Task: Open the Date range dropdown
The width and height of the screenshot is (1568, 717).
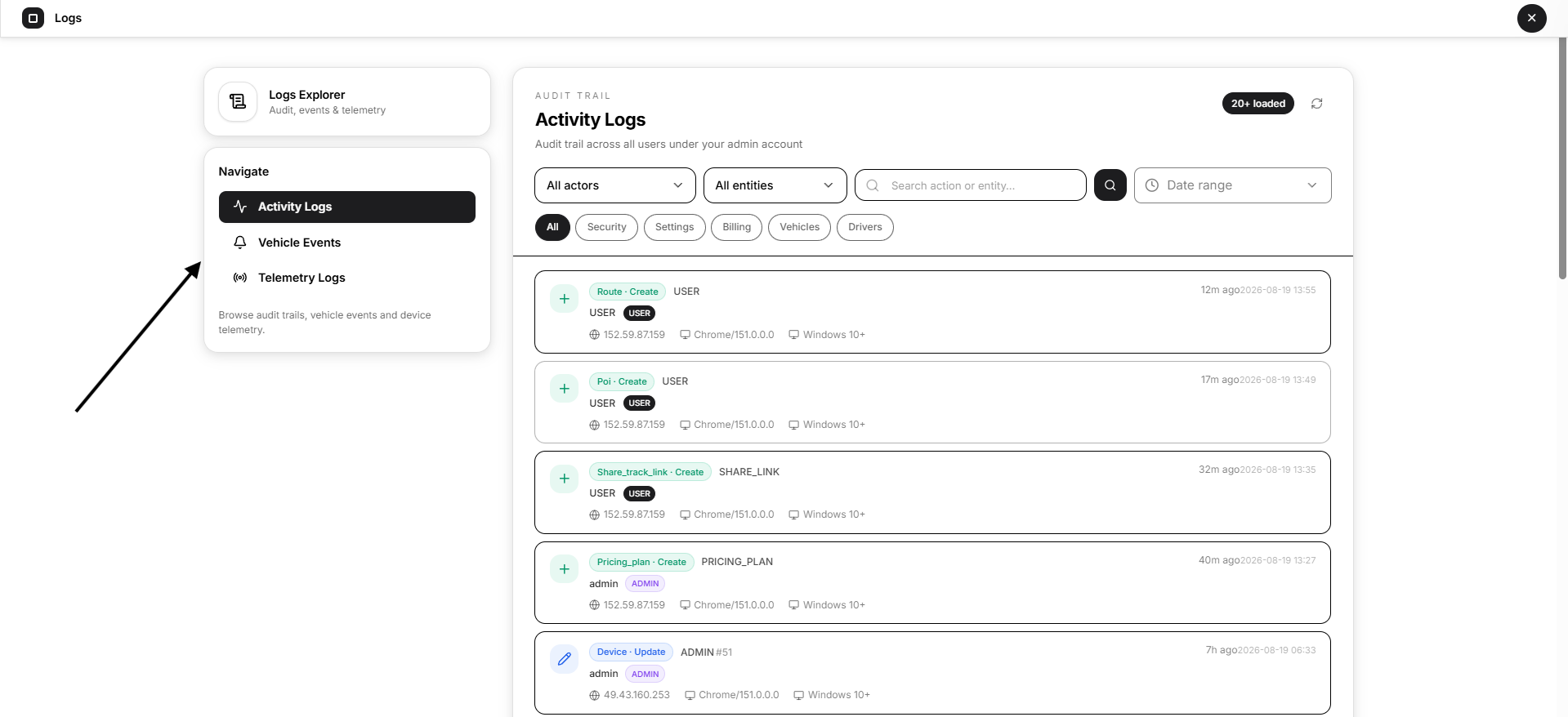Action: click(1232, 185)
